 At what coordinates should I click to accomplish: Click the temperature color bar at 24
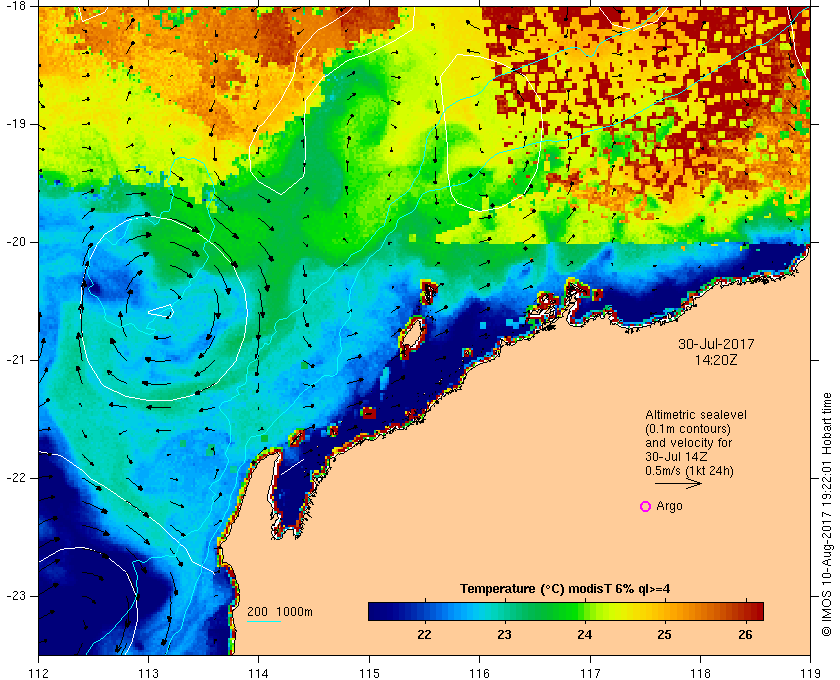pos(585,611)
